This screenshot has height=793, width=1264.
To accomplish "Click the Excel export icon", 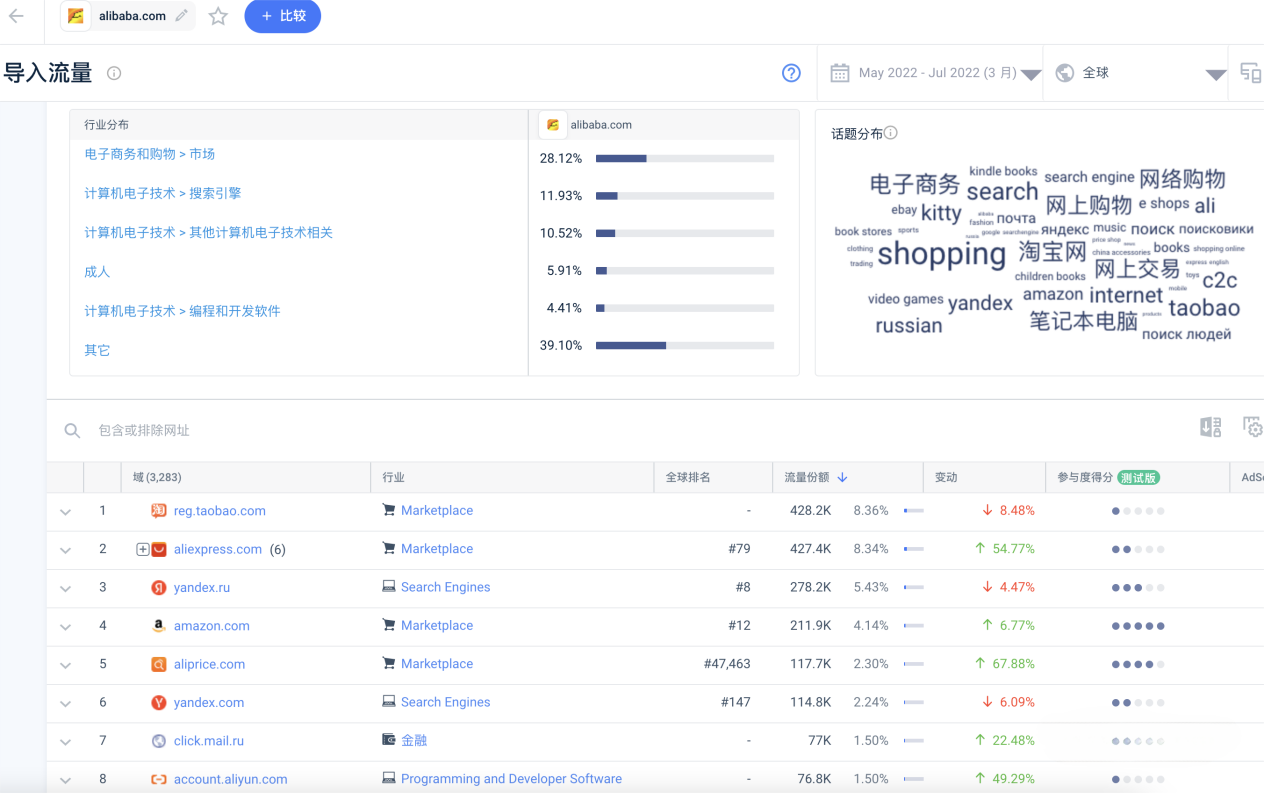I will click(1210, 428).
